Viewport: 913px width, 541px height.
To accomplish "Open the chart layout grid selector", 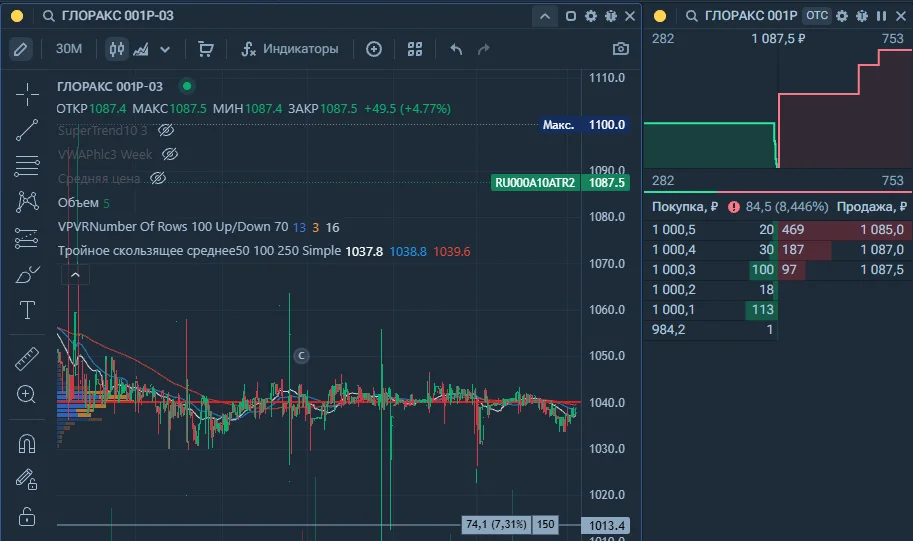I will coord(415,49).
